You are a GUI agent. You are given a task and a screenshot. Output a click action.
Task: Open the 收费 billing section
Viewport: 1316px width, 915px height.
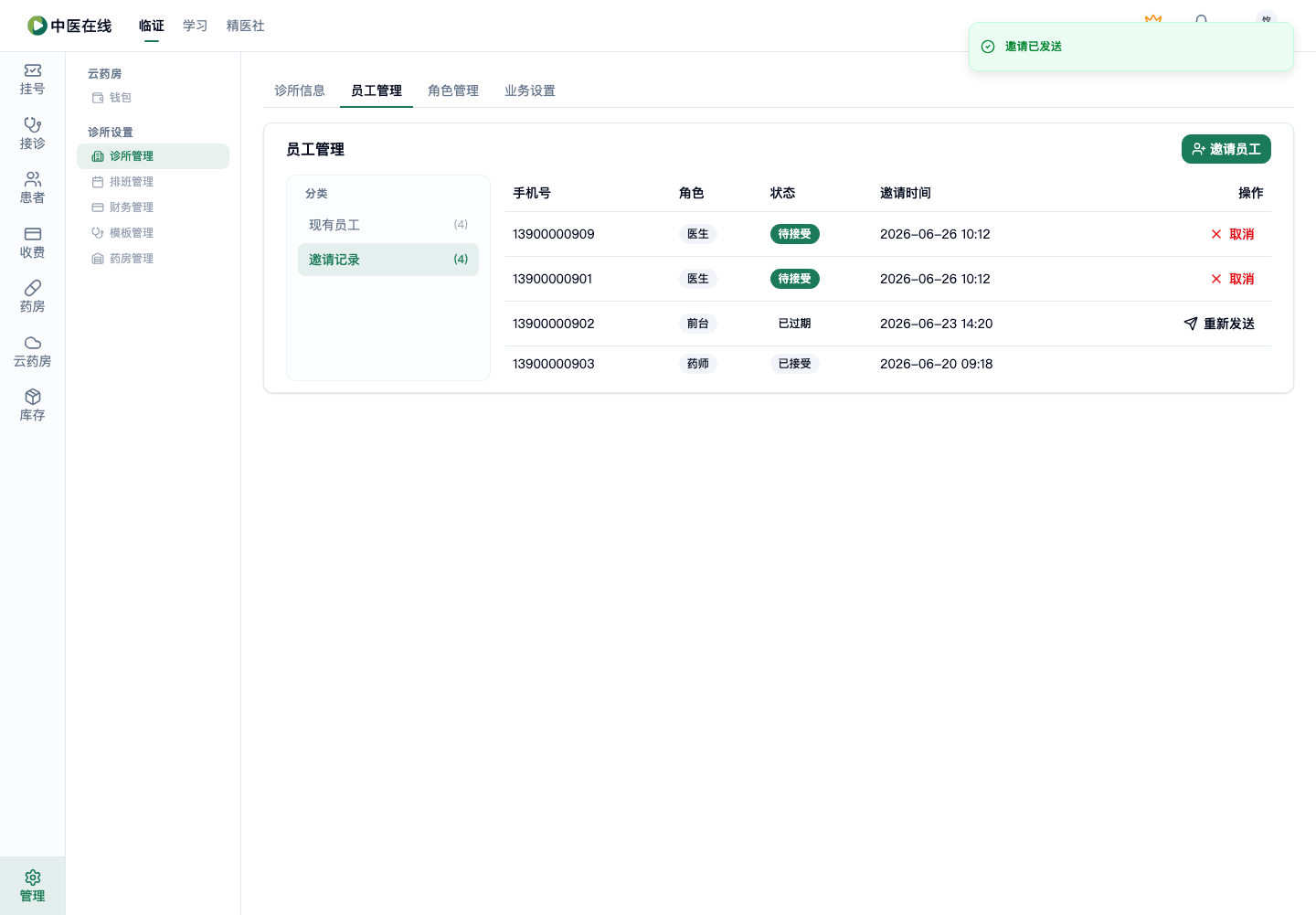32,242
